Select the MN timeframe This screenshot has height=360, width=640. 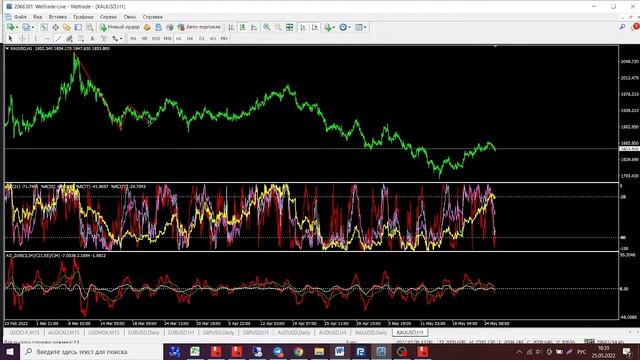224,38
